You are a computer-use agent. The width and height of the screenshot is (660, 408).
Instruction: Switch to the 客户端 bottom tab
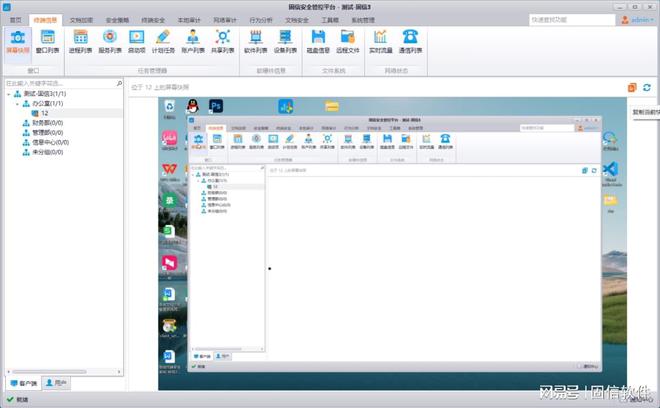click(24, 383)
